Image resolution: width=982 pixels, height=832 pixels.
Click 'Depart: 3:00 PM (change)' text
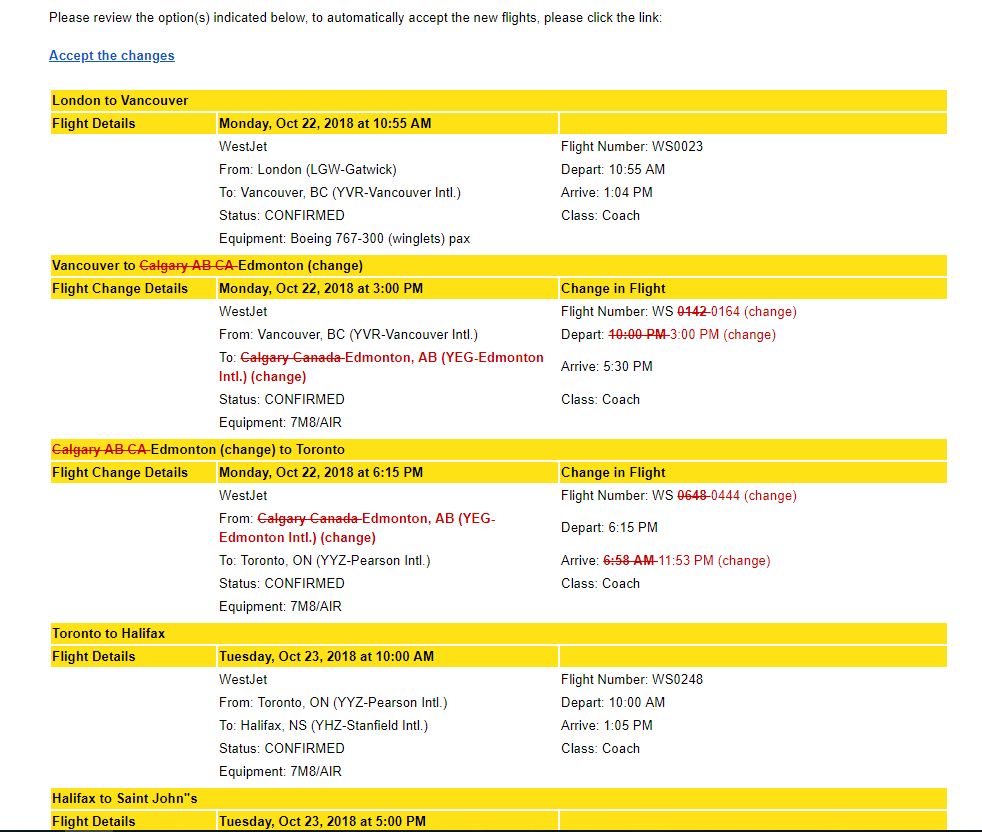click(668, 335)
